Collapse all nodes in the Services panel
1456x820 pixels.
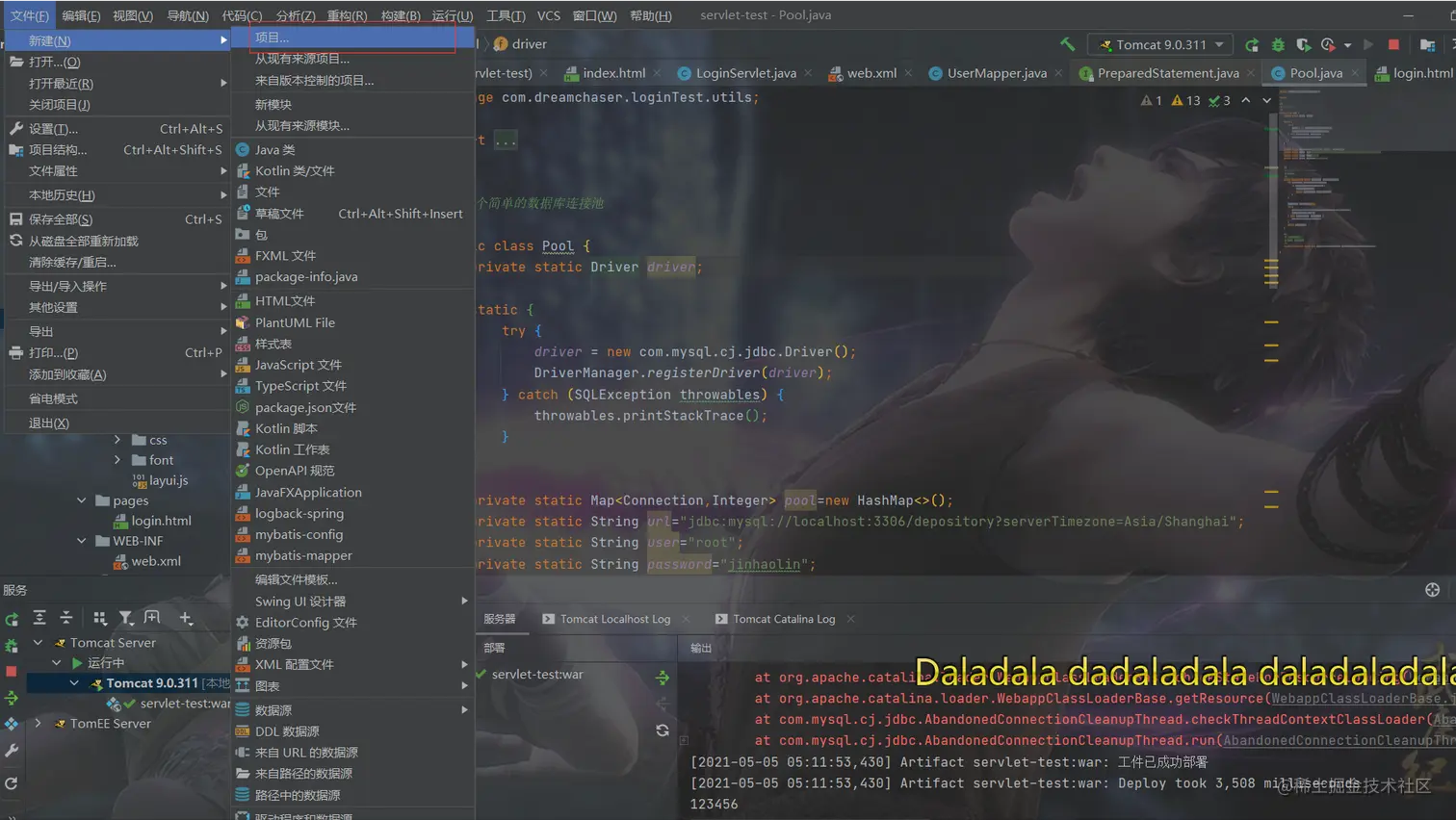point(65,618)
